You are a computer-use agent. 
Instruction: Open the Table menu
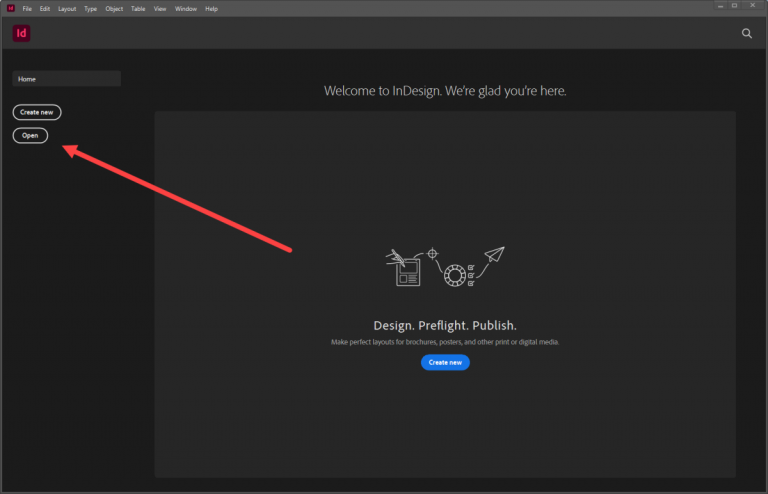(138, 8)
